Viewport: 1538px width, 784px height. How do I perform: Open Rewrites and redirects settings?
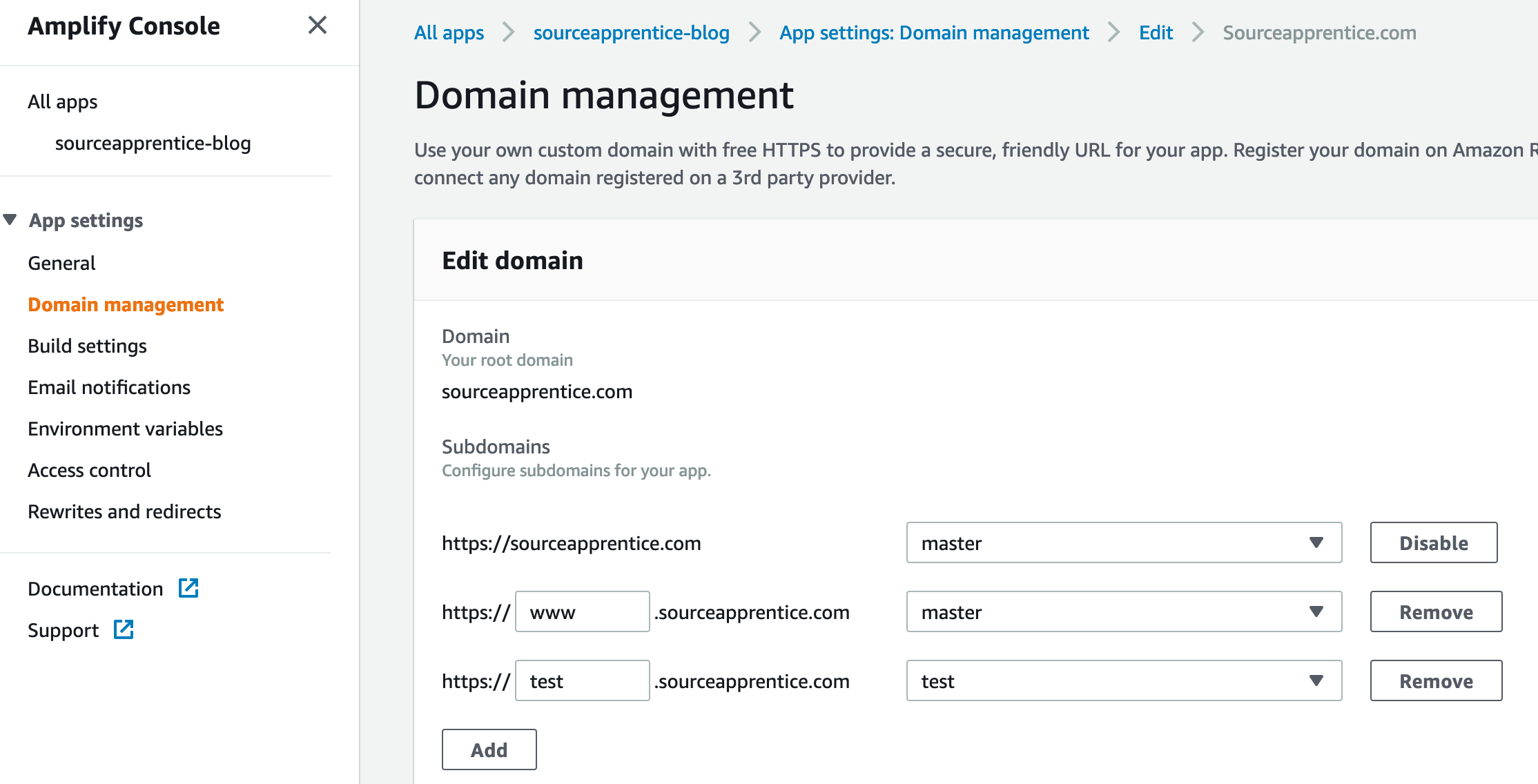[125, 511]
